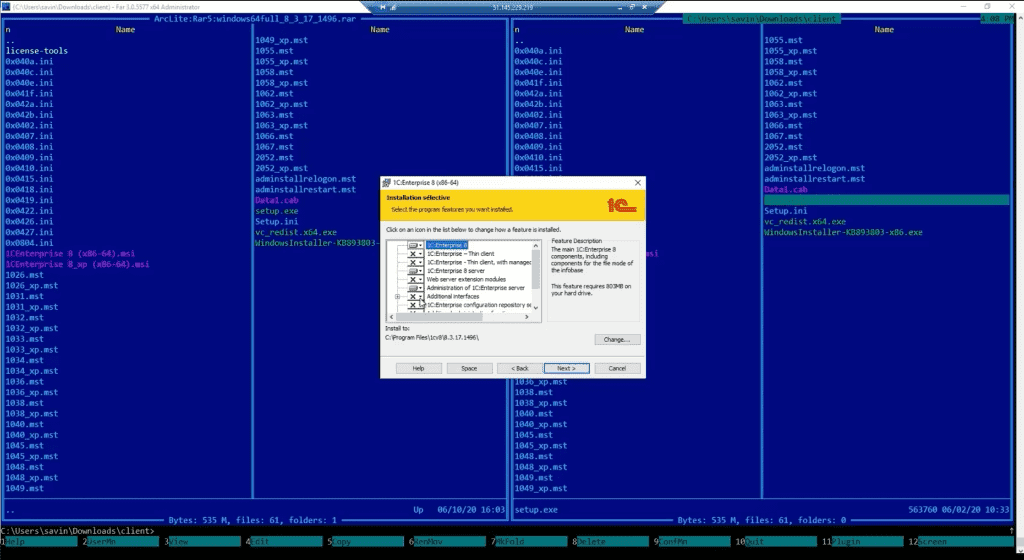Viewport: 1024px width, 560px height.
Task: Open install-state icon for 1C:Enterprise 8 server
Action: tap(415, 271)
